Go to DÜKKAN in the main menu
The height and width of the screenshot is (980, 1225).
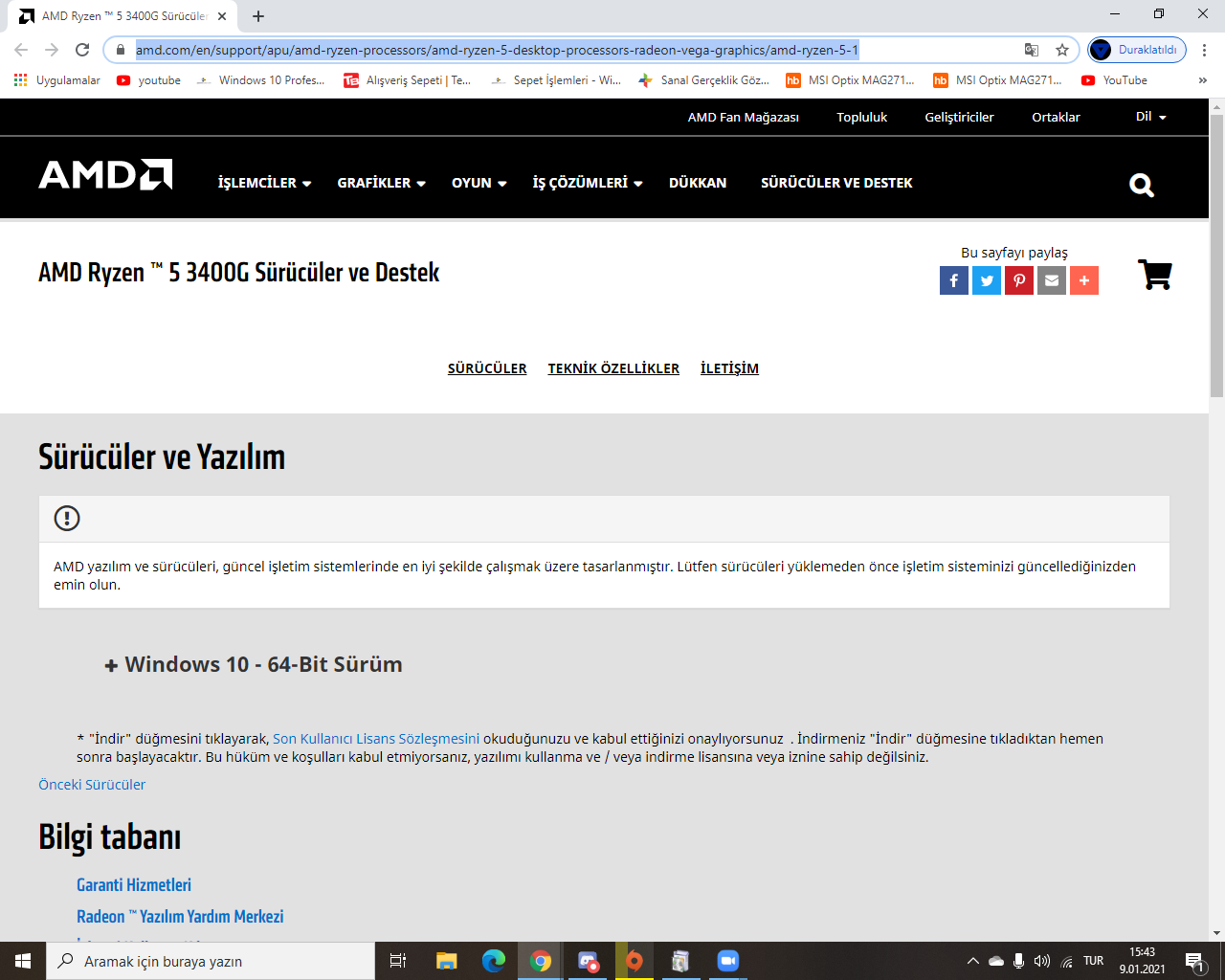point(698,183)
